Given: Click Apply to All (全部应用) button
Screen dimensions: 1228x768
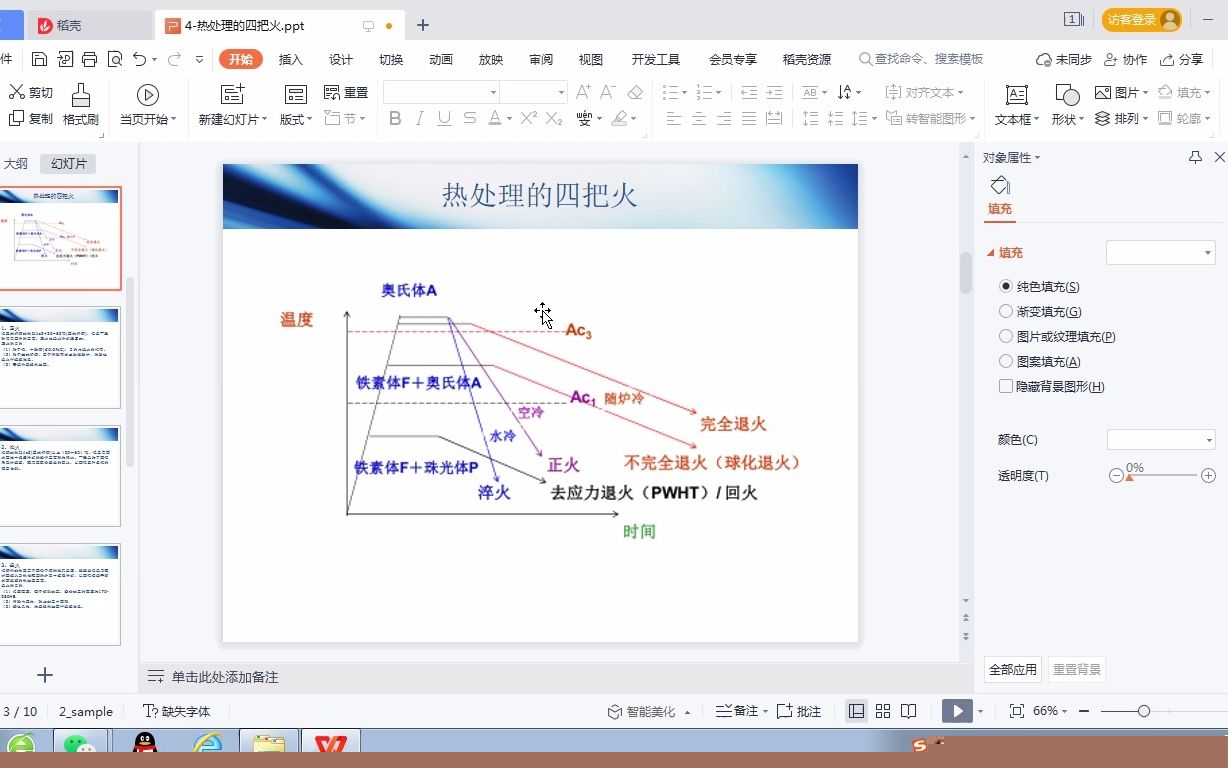Looking at the screenshot, I should pyautogui.click(x=1013, y=669).
